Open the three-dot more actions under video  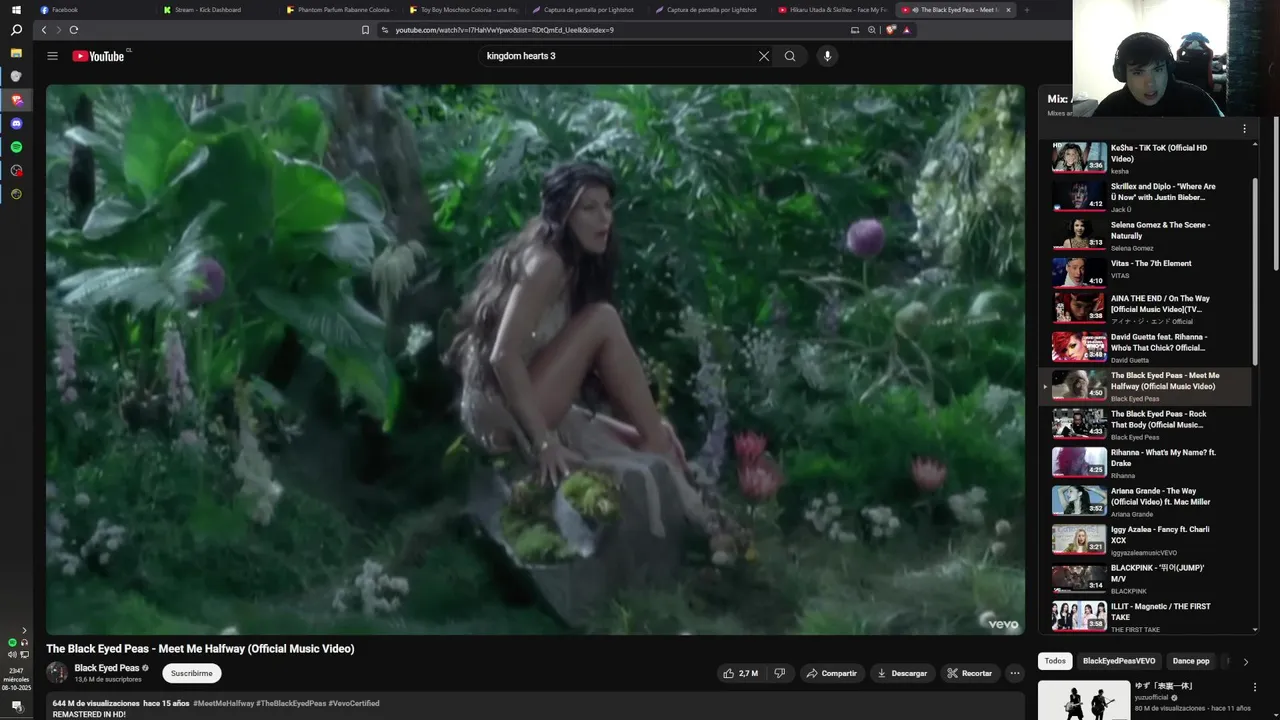(x=1015, y=673)
